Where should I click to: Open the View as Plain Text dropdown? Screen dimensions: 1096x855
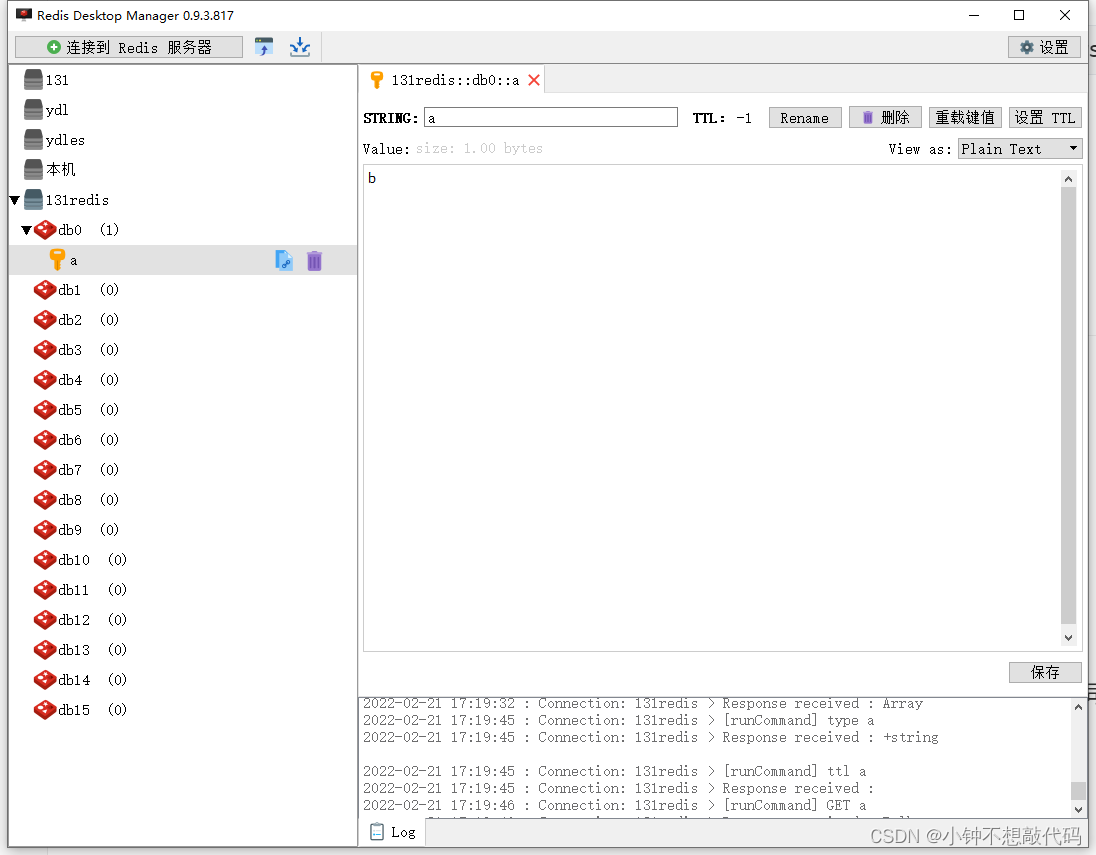pos(1020,149)
